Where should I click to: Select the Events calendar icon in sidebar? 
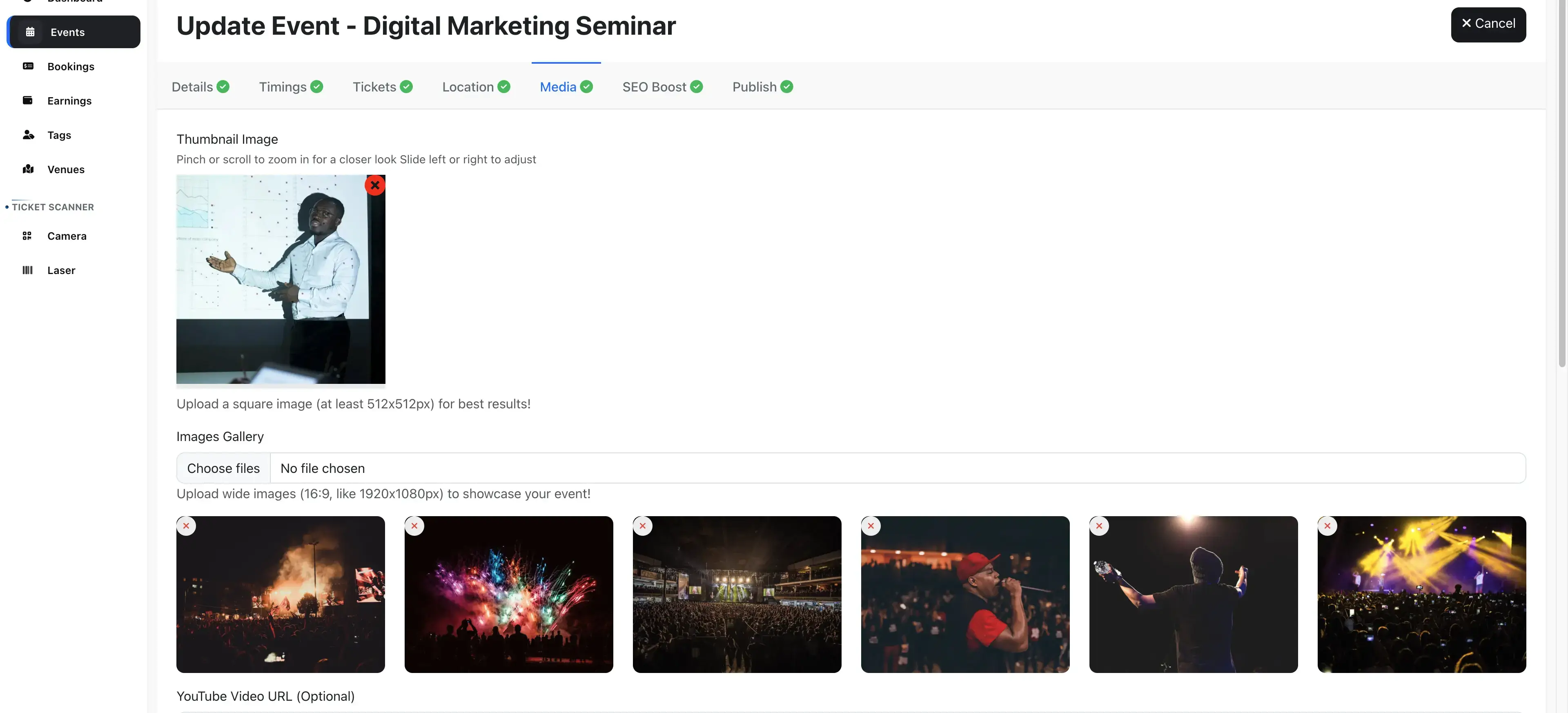click(29, 32)
